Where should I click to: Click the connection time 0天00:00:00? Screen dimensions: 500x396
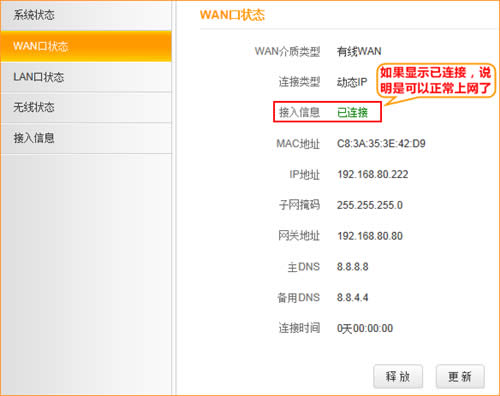pos(365,328)
